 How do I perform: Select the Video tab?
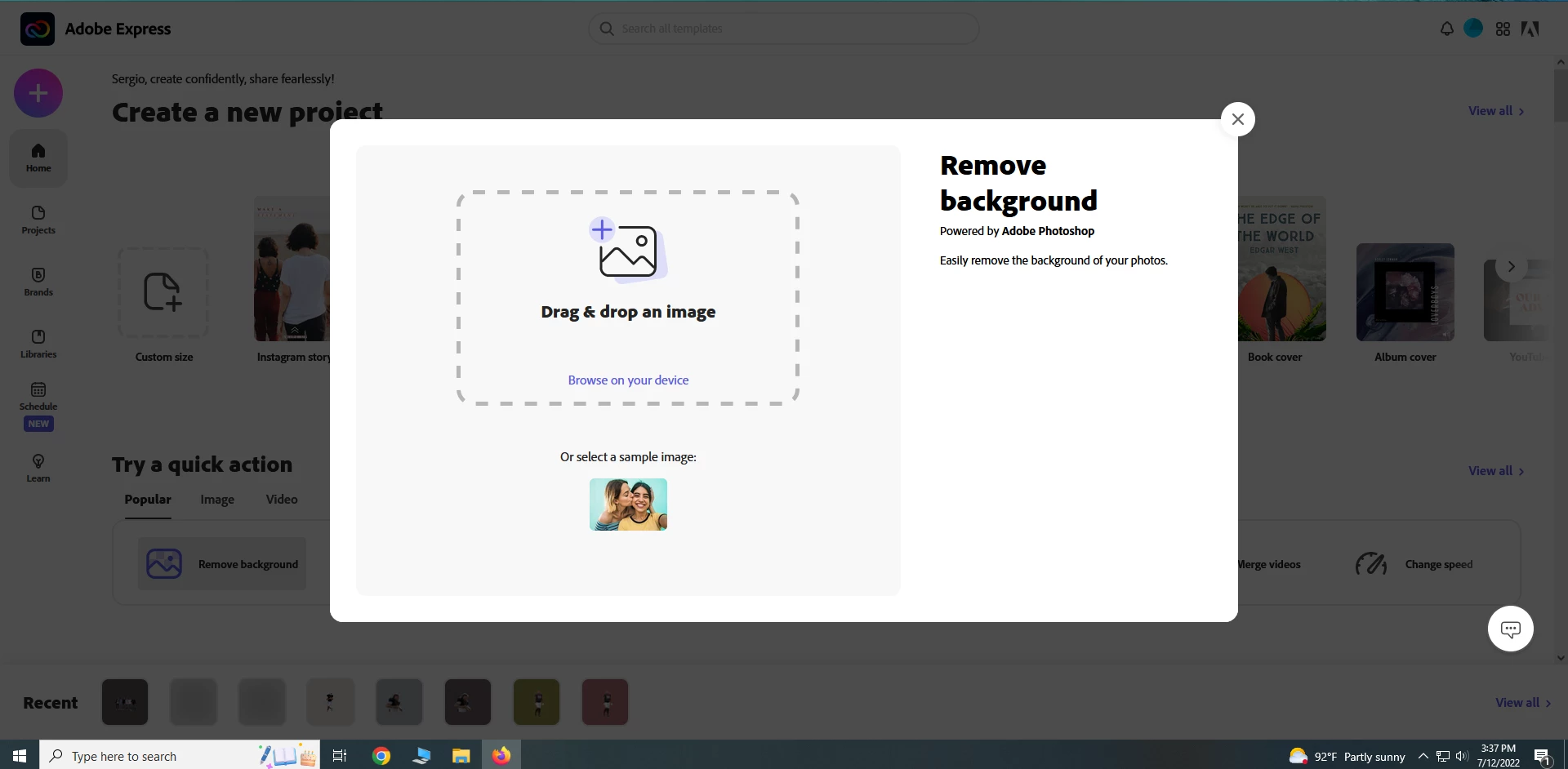tap(282, 500)
